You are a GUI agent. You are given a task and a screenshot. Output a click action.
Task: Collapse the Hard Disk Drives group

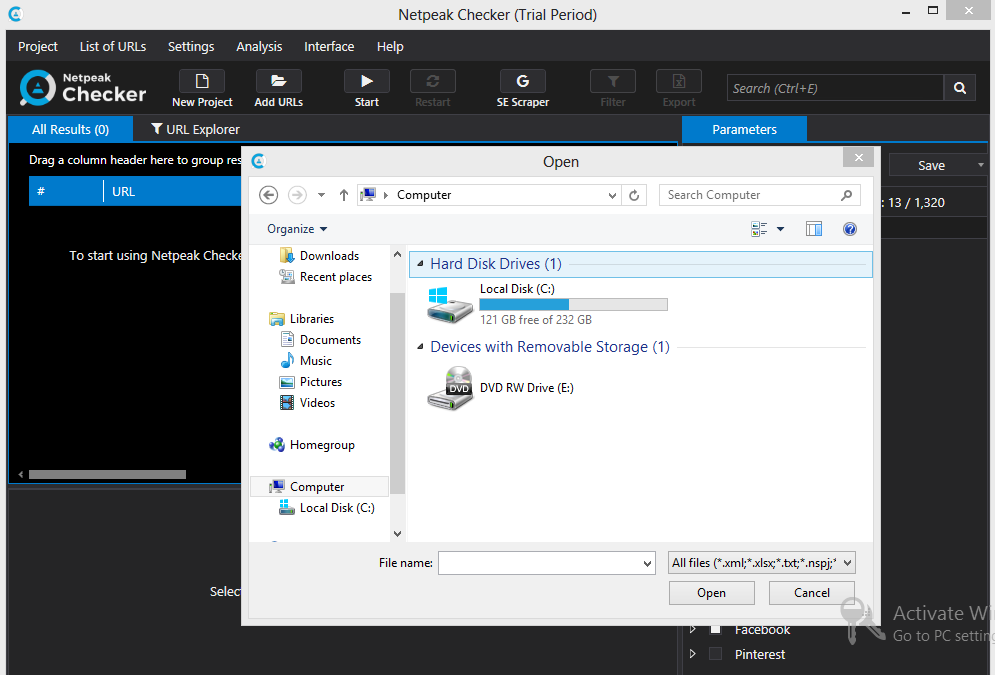420,264
